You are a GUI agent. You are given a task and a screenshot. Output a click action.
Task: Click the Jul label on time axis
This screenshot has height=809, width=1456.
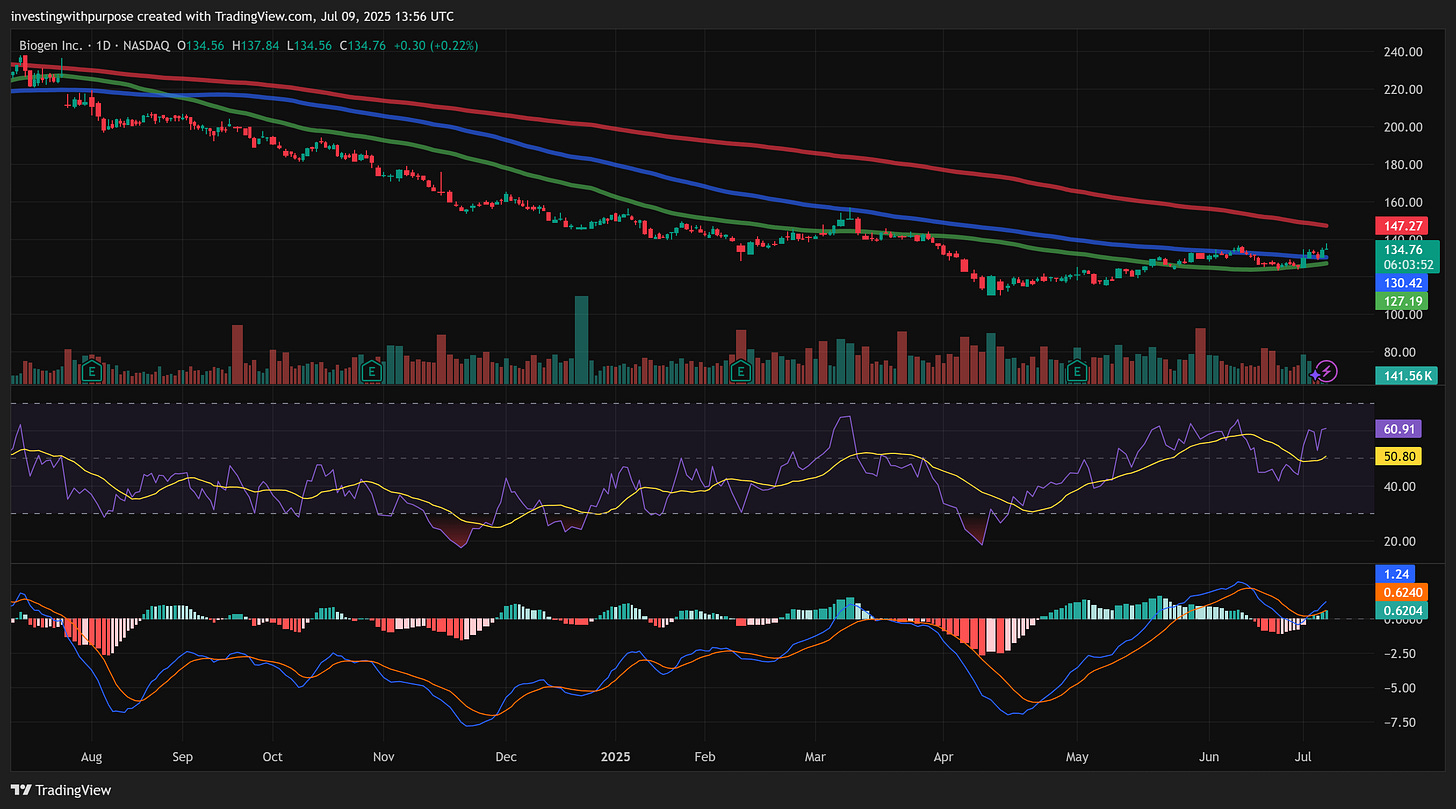click(x=1304, y=757)
